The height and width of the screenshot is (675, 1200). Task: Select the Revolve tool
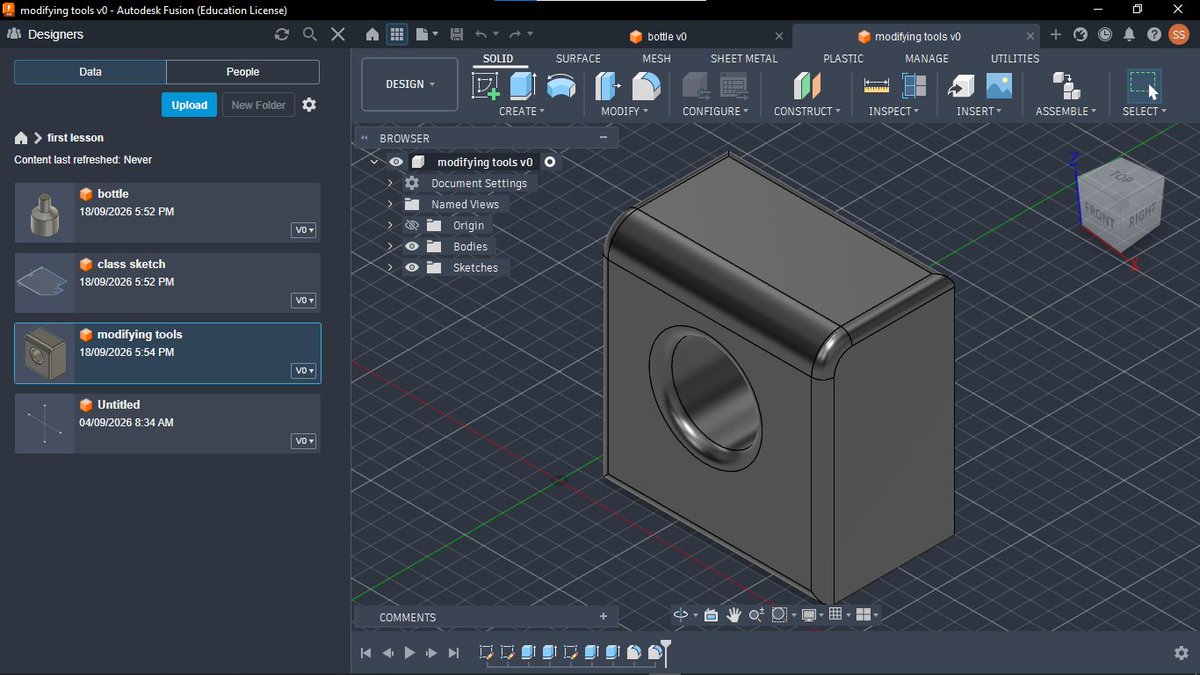(x=561, y=86)
